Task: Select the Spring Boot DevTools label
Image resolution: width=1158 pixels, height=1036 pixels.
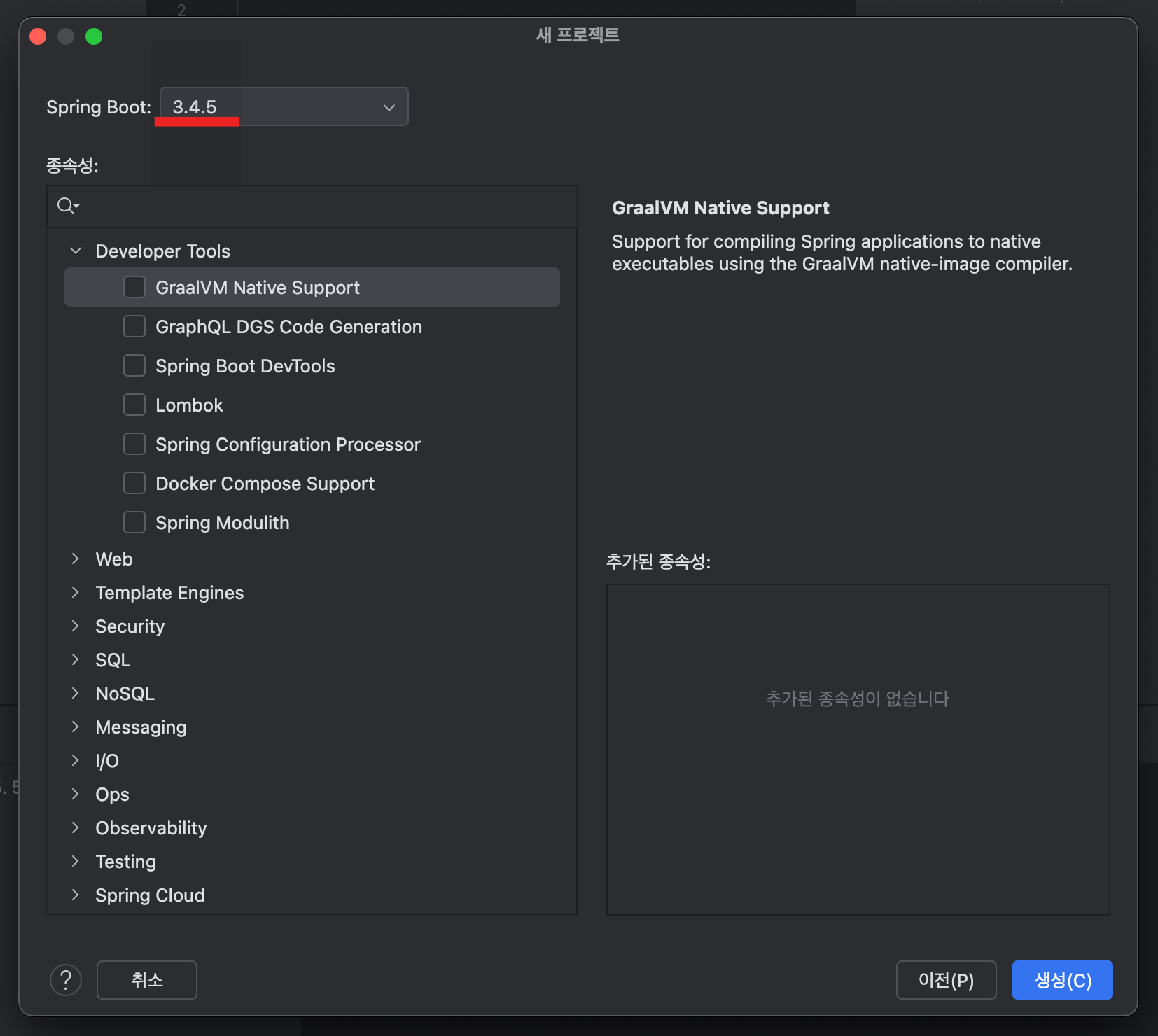Action: 245,366
